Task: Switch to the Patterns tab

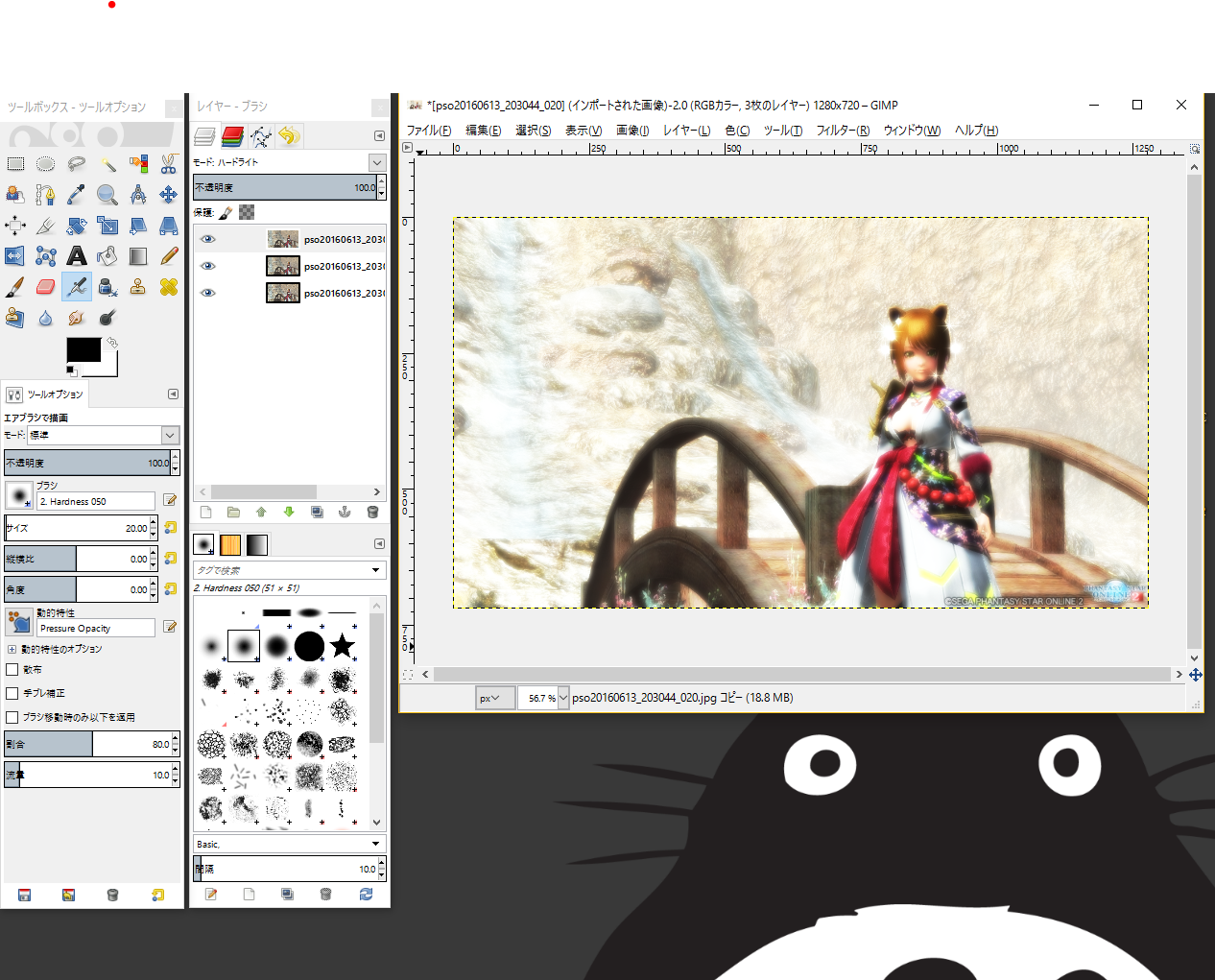Action: pos(230,545)
